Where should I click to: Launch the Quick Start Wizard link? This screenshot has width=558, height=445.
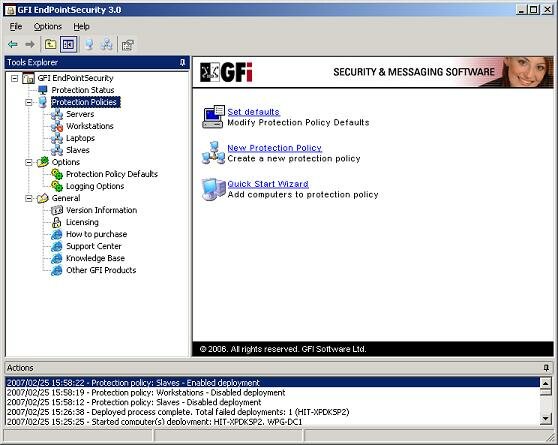point(268,184)
